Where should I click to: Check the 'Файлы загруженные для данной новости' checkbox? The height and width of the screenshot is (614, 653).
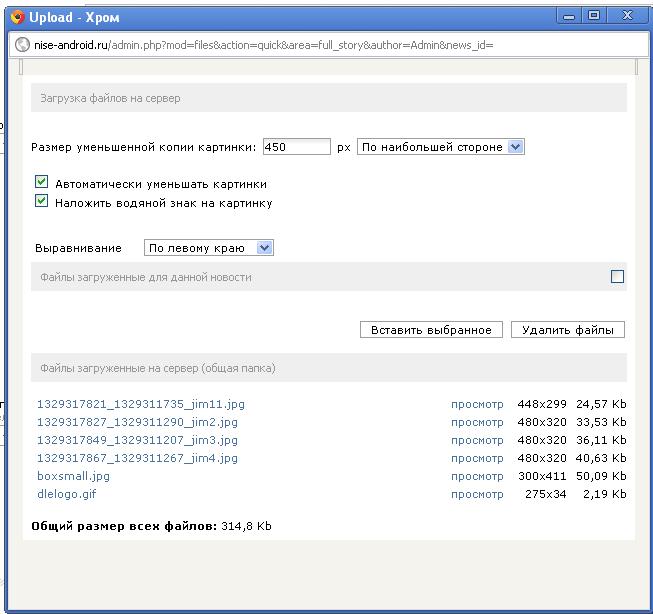pyautogui.click(x=617, y=277)
